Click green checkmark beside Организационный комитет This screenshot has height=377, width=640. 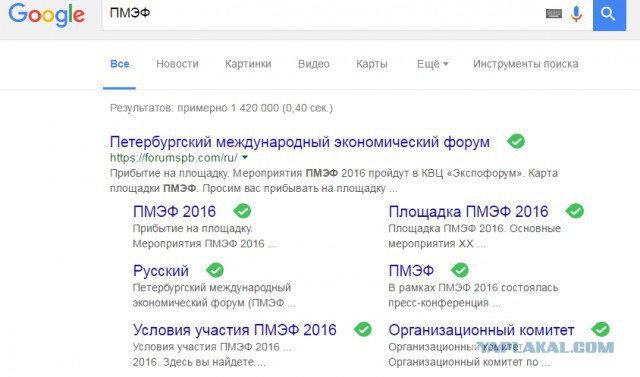[600, 329]
